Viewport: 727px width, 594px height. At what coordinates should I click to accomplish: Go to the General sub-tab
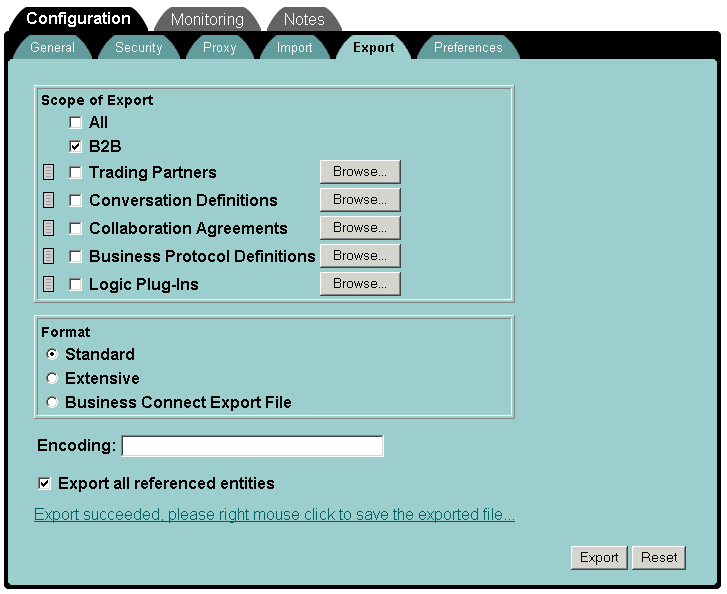tap(52, 47)
